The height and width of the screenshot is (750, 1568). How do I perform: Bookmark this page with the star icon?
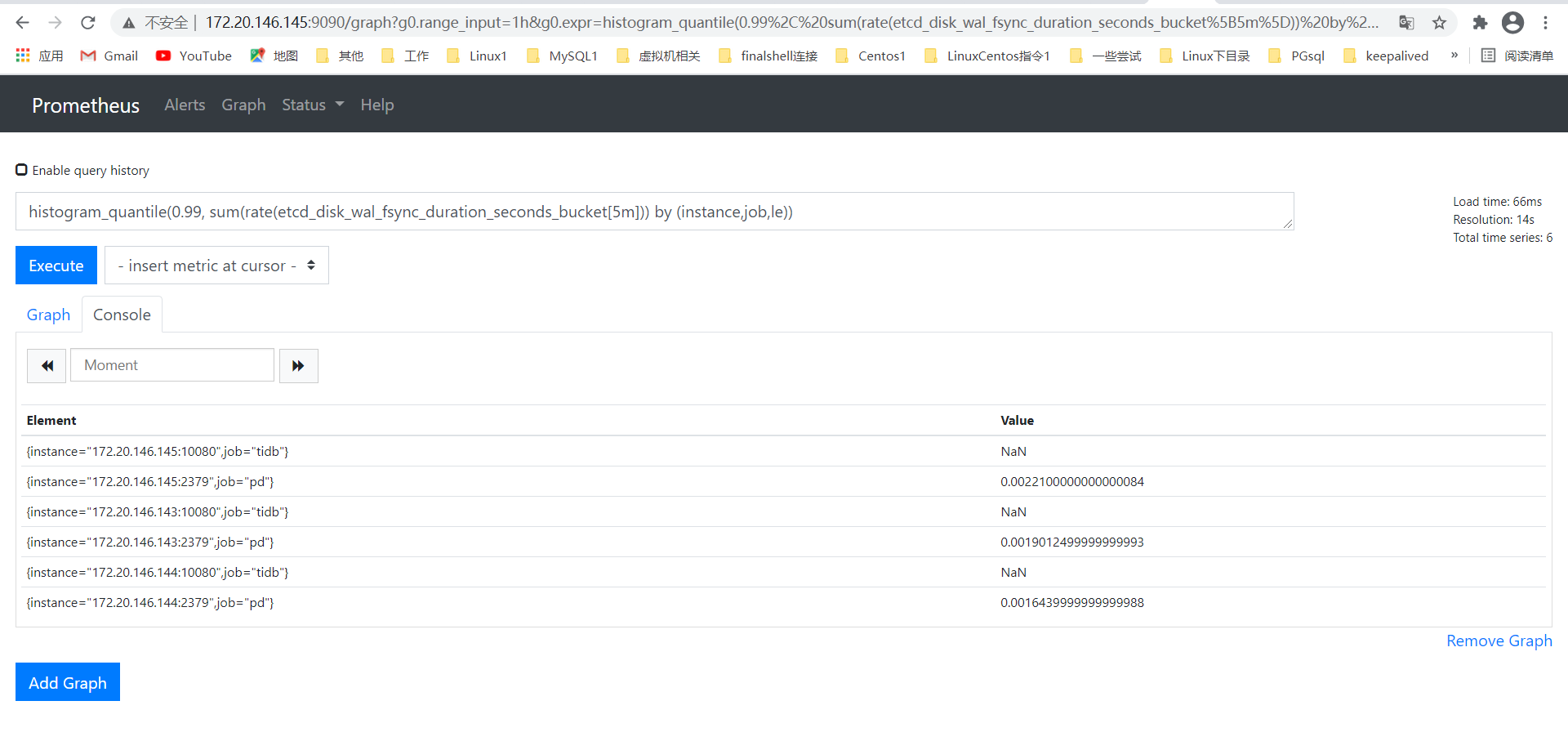(x=1440, y=23)
